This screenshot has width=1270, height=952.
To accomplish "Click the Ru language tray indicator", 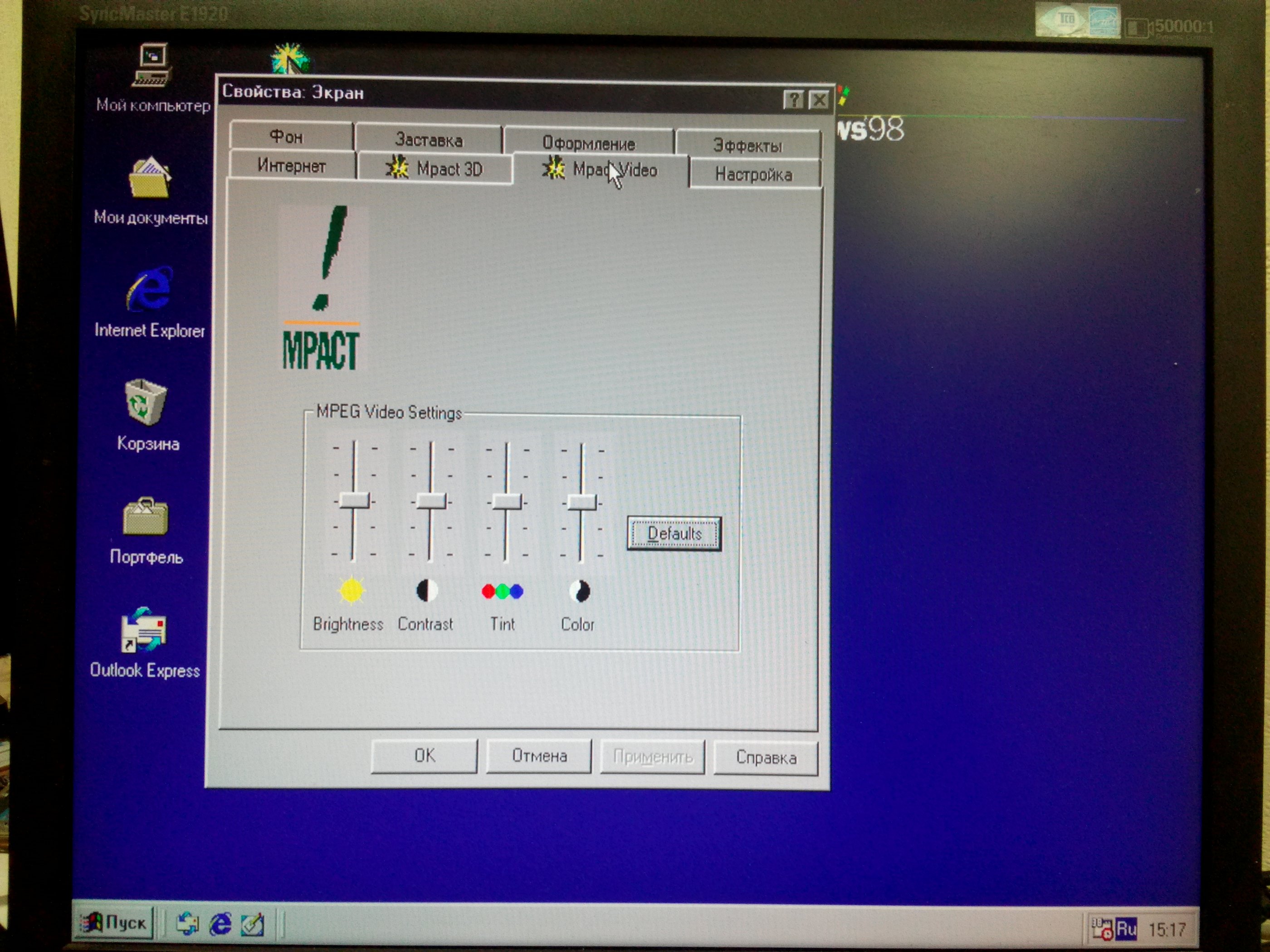I will pyautogui.click(x=1127, y=928).
